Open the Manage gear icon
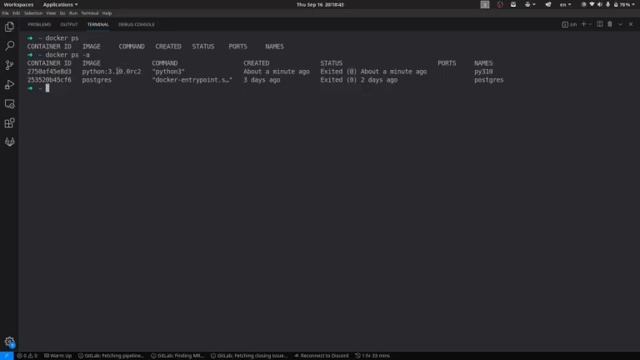The width and height of the screenshot is (640, 360). pyautogui.click(x=9, y=342)
